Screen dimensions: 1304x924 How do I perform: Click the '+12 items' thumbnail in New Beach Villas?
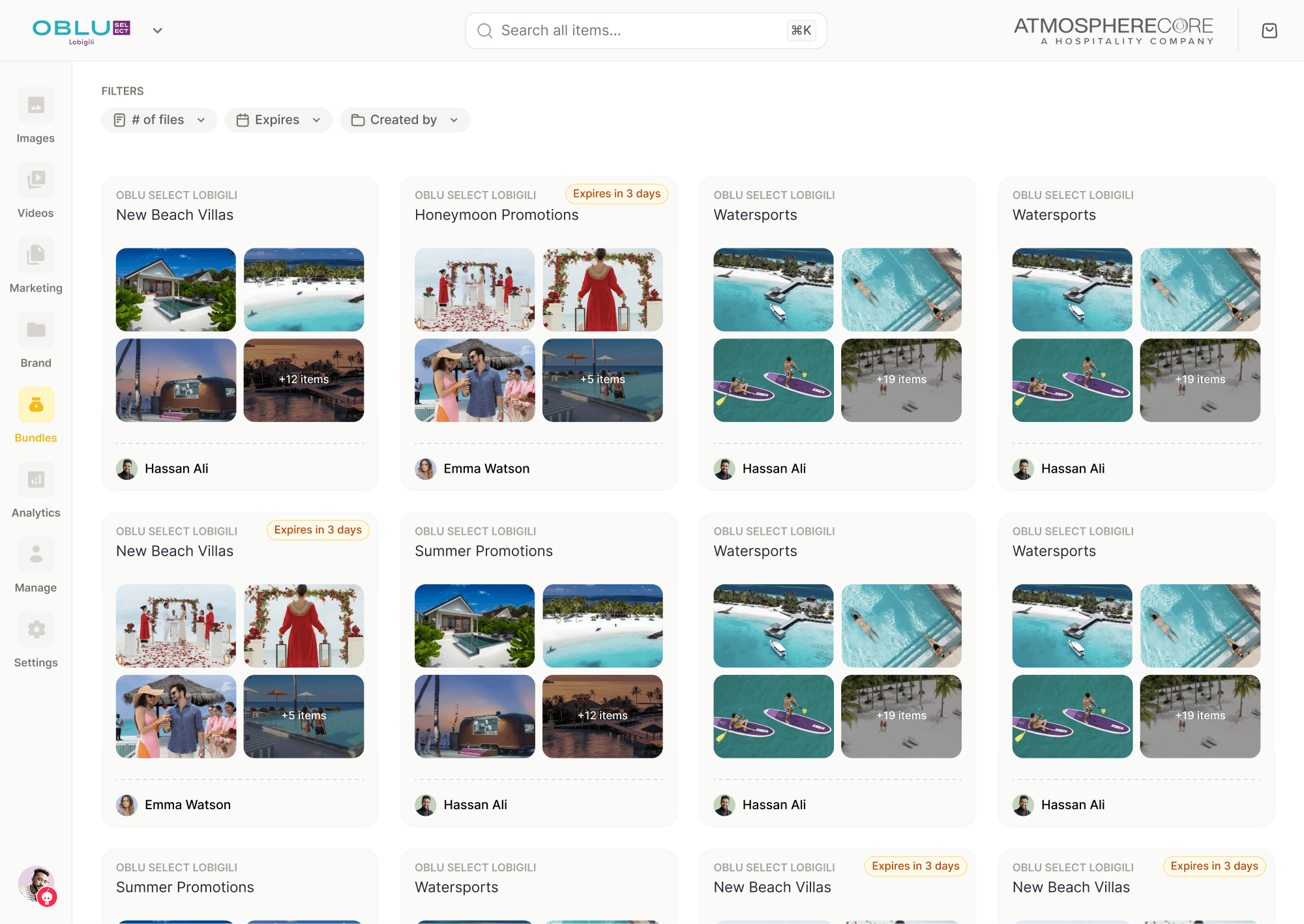coord(304,380)
